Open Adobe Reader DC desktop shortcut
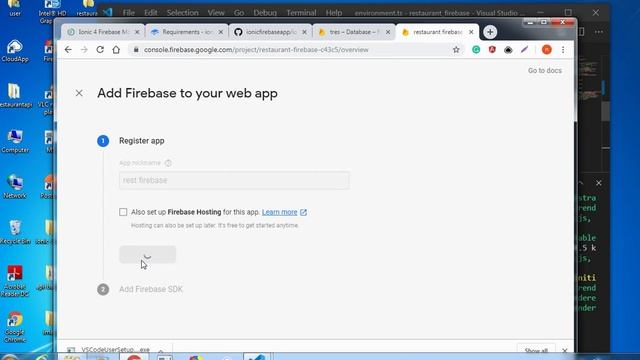This screenshot has height=360, width=640. pos(15,281)
